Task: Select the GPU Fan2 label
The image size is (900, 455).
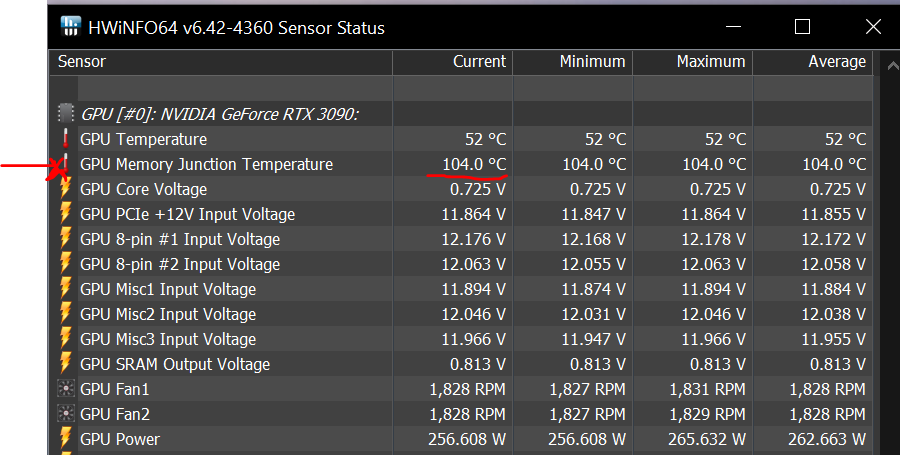Action: (115, 414)
